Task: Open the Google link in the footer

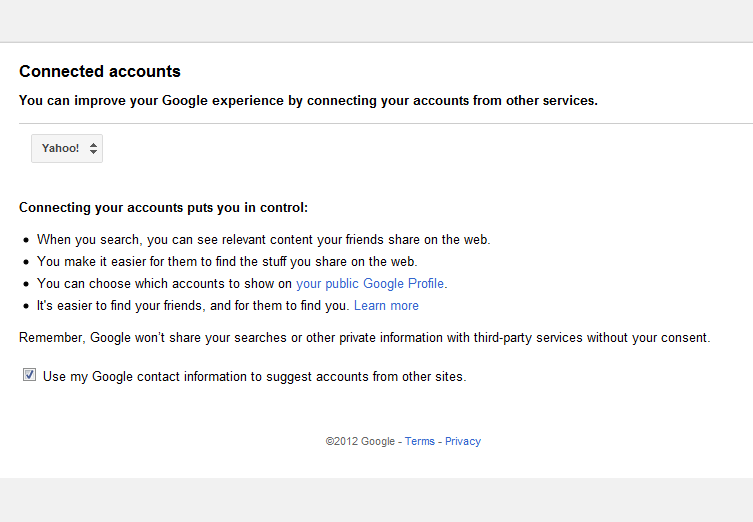Action: (378, 441)
